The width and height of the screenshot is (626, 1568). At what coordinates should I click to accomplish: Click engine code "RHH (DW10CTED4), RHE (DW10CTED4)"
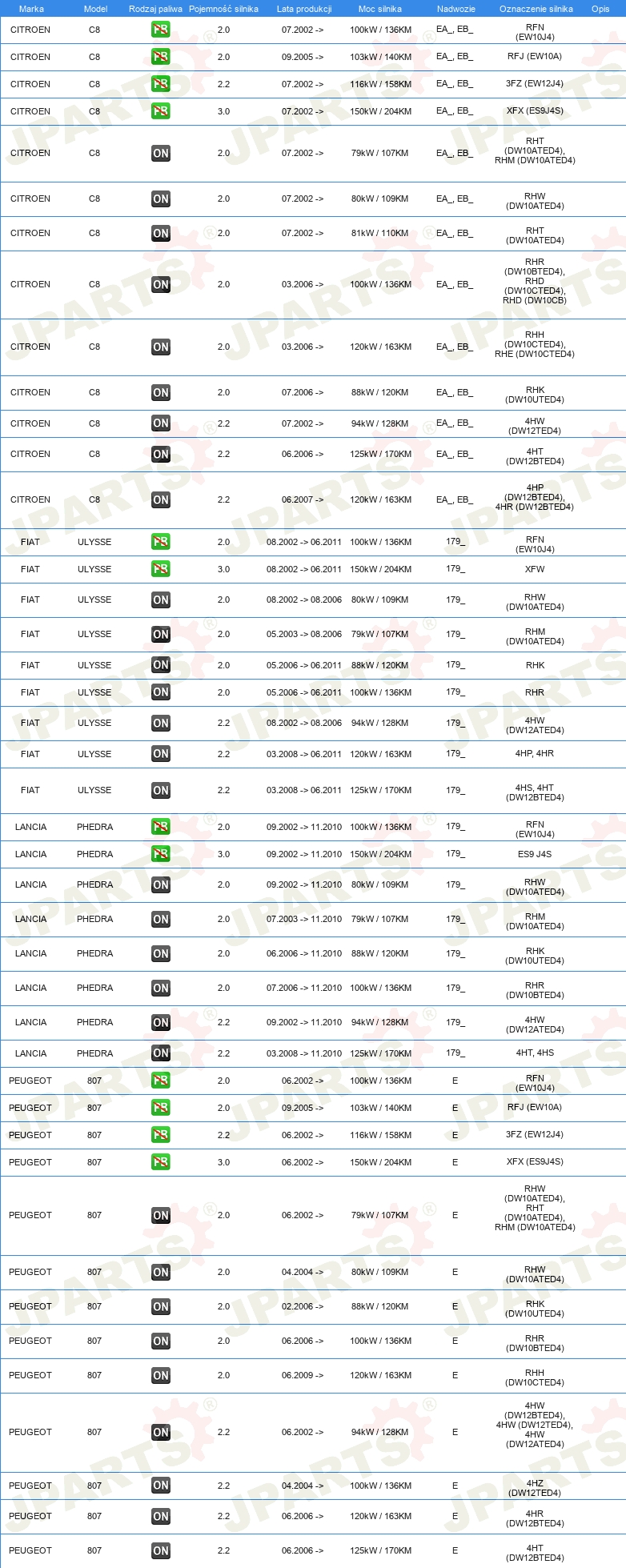point(535,344)
